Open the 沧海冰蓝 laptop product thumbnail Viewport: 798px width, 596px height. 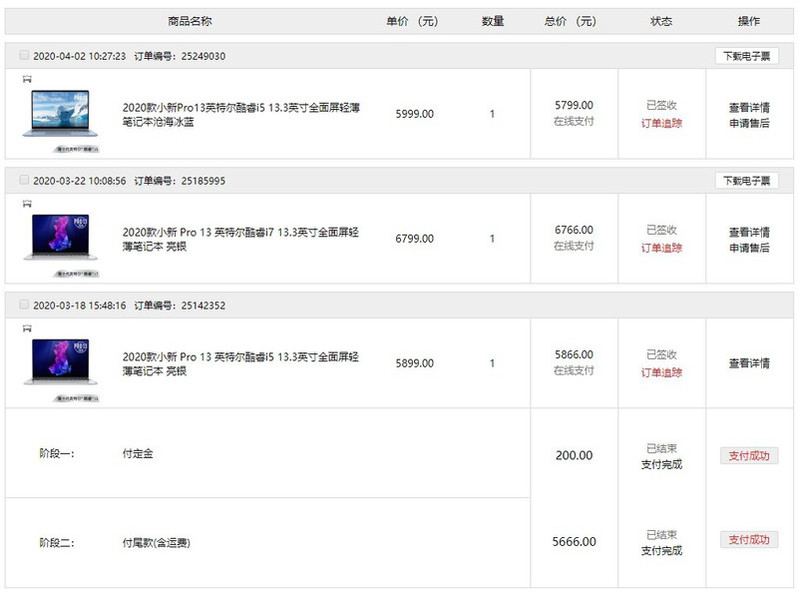[x=61, y=114]
